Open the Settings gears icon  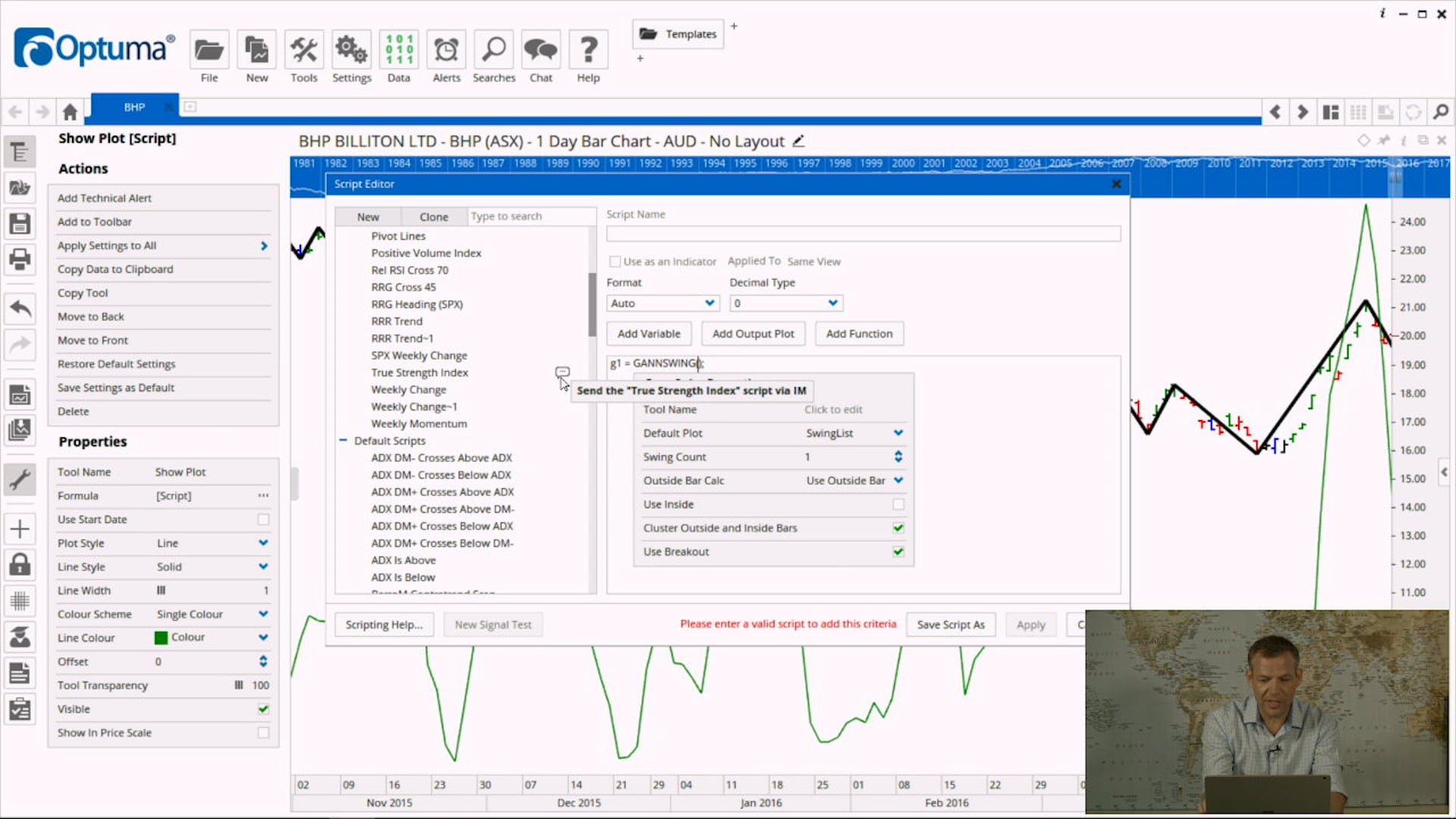[351, 51]
